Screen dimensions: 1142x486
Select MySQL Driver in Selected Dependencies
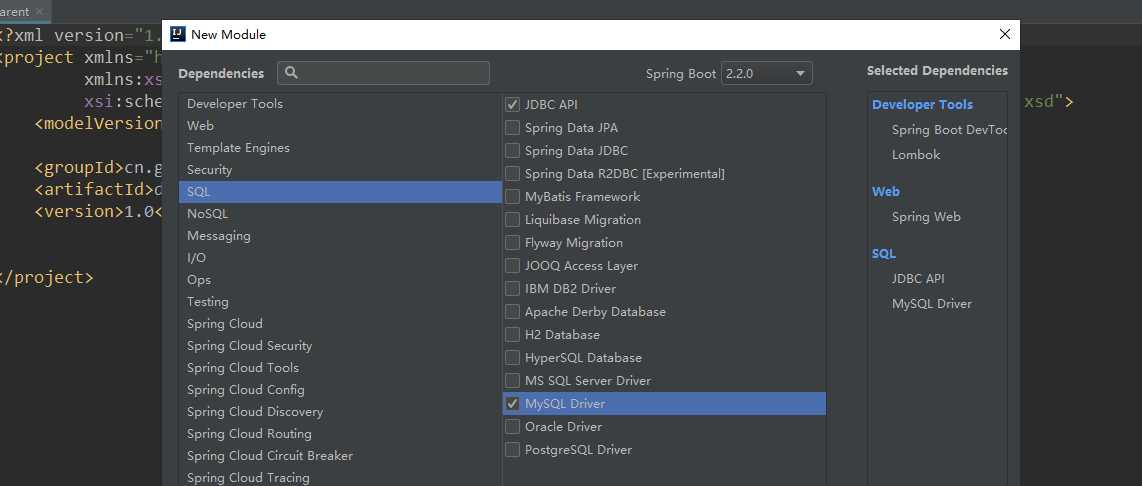(932, 303)
